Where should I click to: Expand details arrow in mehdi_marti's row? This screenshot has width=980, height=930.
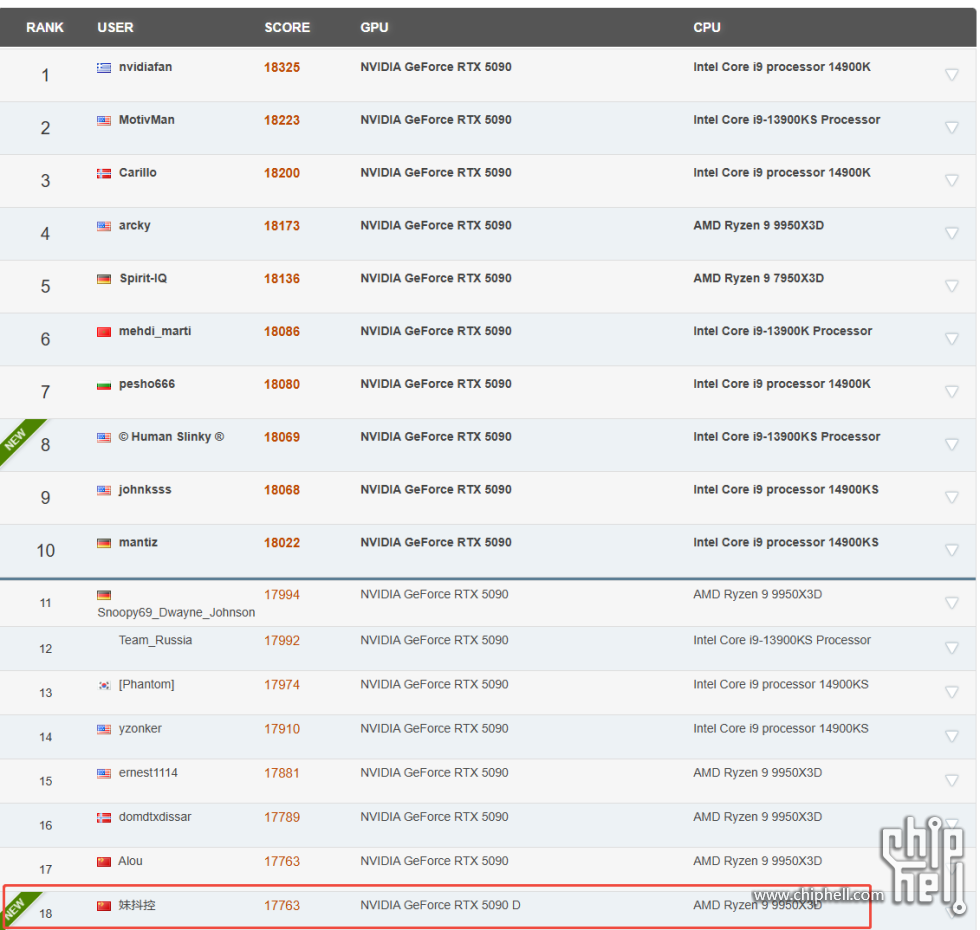tap(951, 339)
